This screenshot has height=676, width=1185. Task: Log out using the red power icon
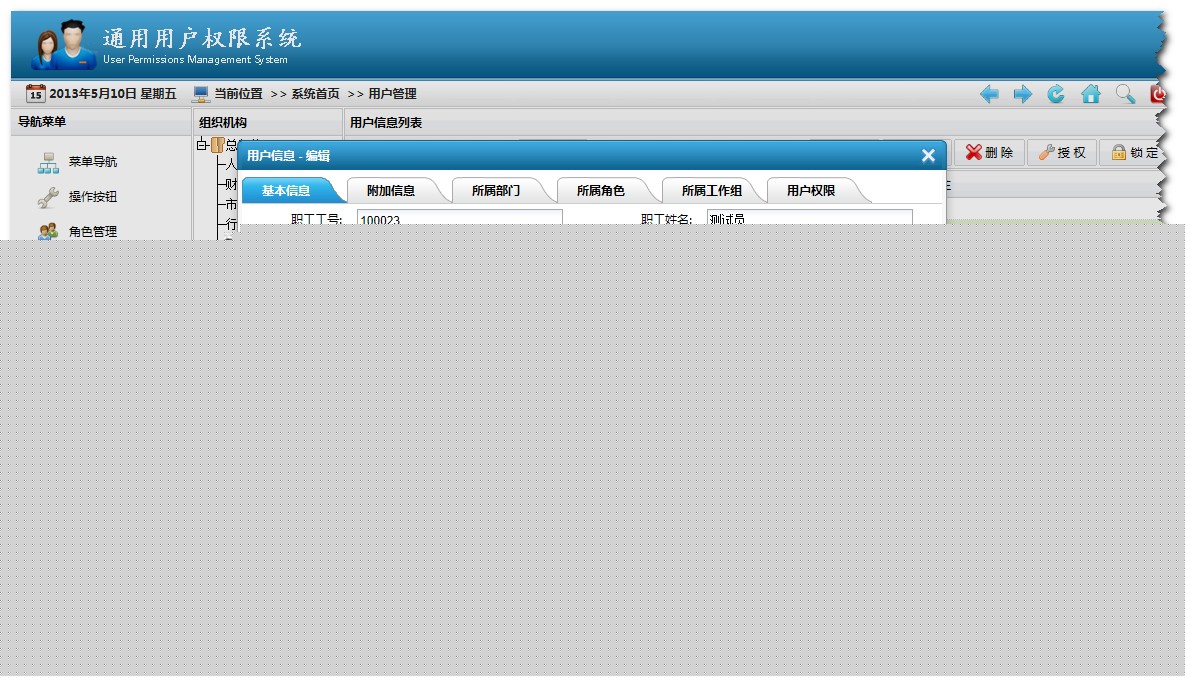(x=1157, y=93)
